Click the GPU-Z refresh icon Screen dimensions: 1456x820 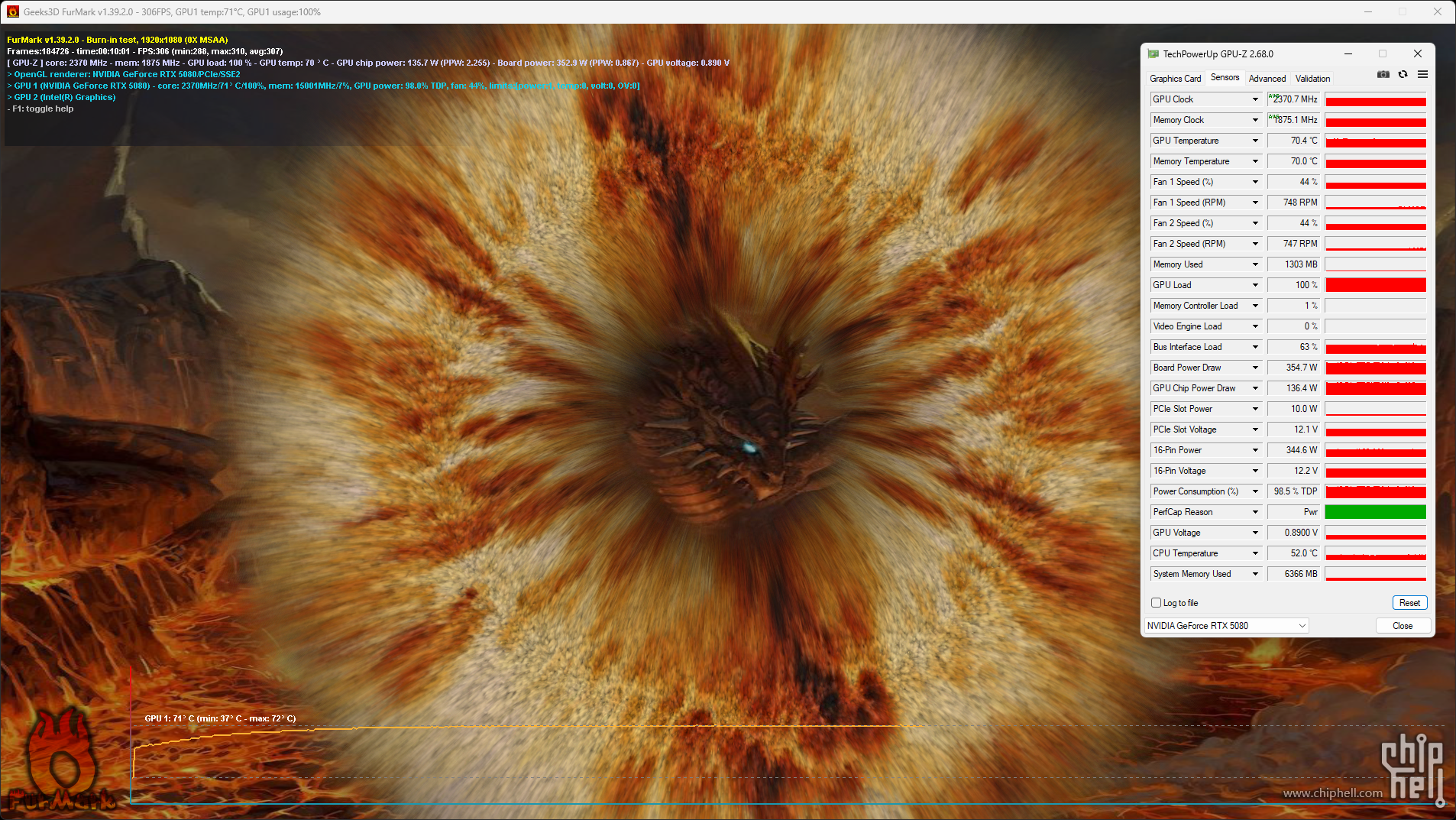click(1403, 74)
